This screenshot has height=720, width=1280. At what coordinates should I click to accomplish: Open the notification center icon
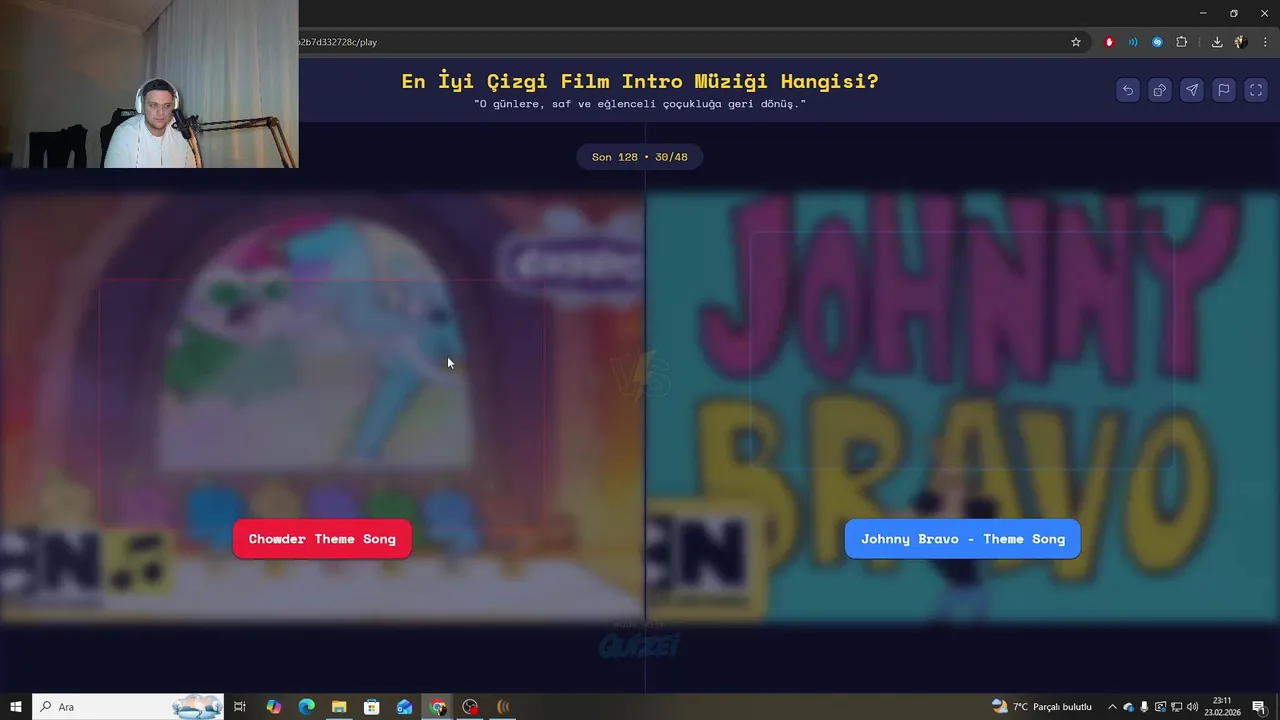[x=1259, y=707]
